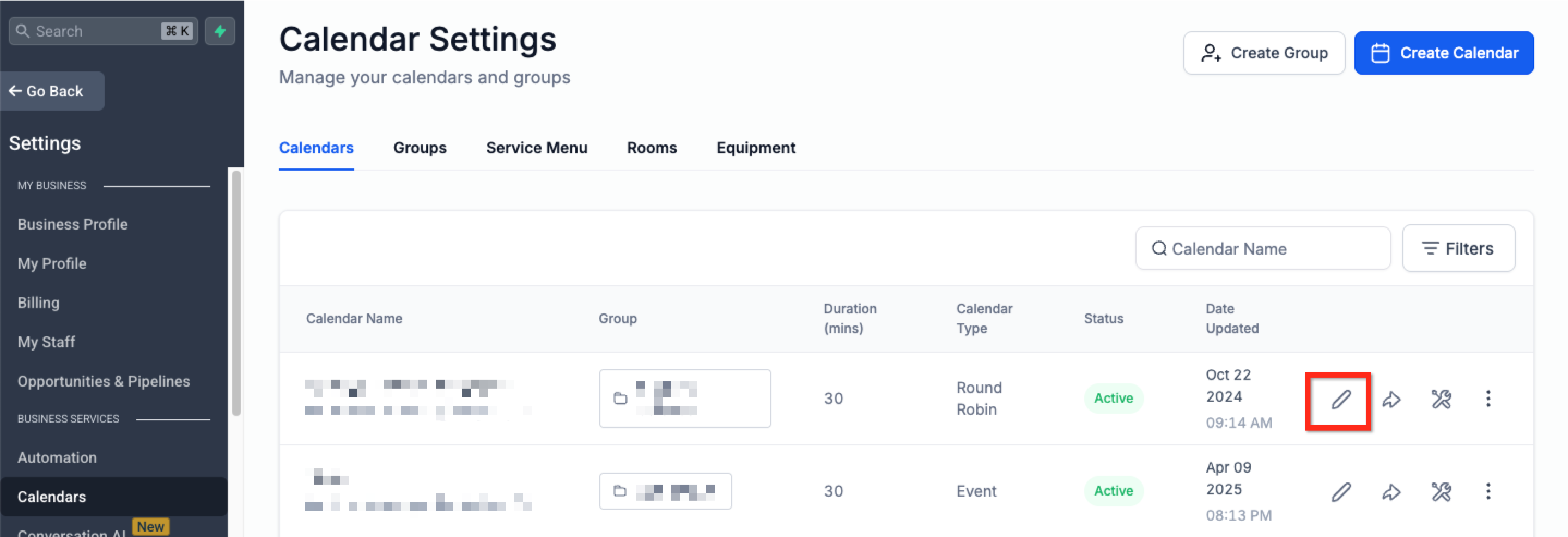Switch to the Groups tab
This screenshot has height=537, width=1568.
click(x=420, y=148)
